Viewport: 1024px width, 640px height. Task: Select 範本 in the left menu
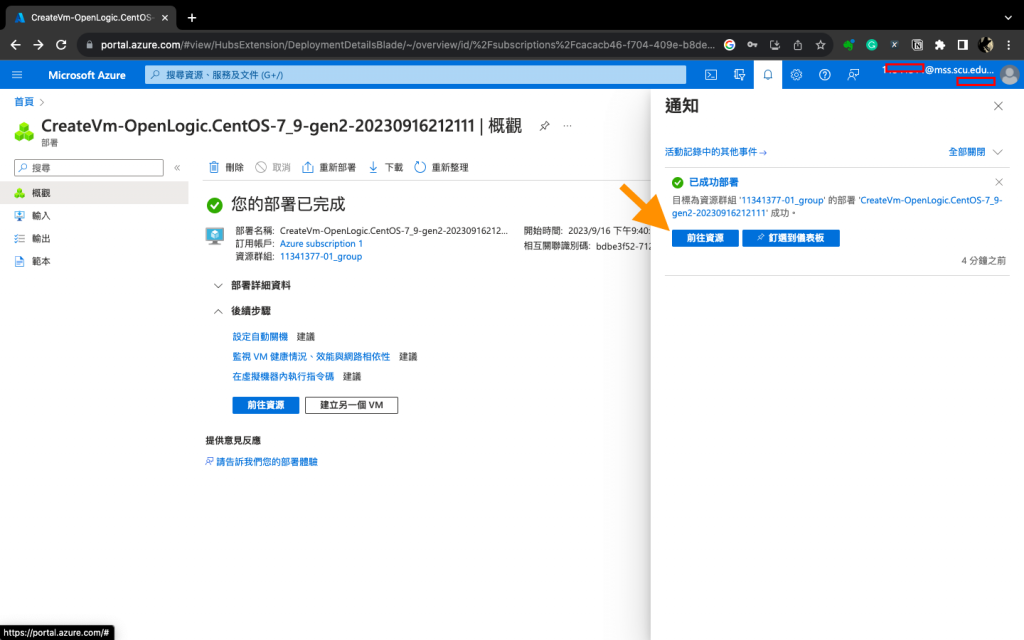tap(94, 261)
